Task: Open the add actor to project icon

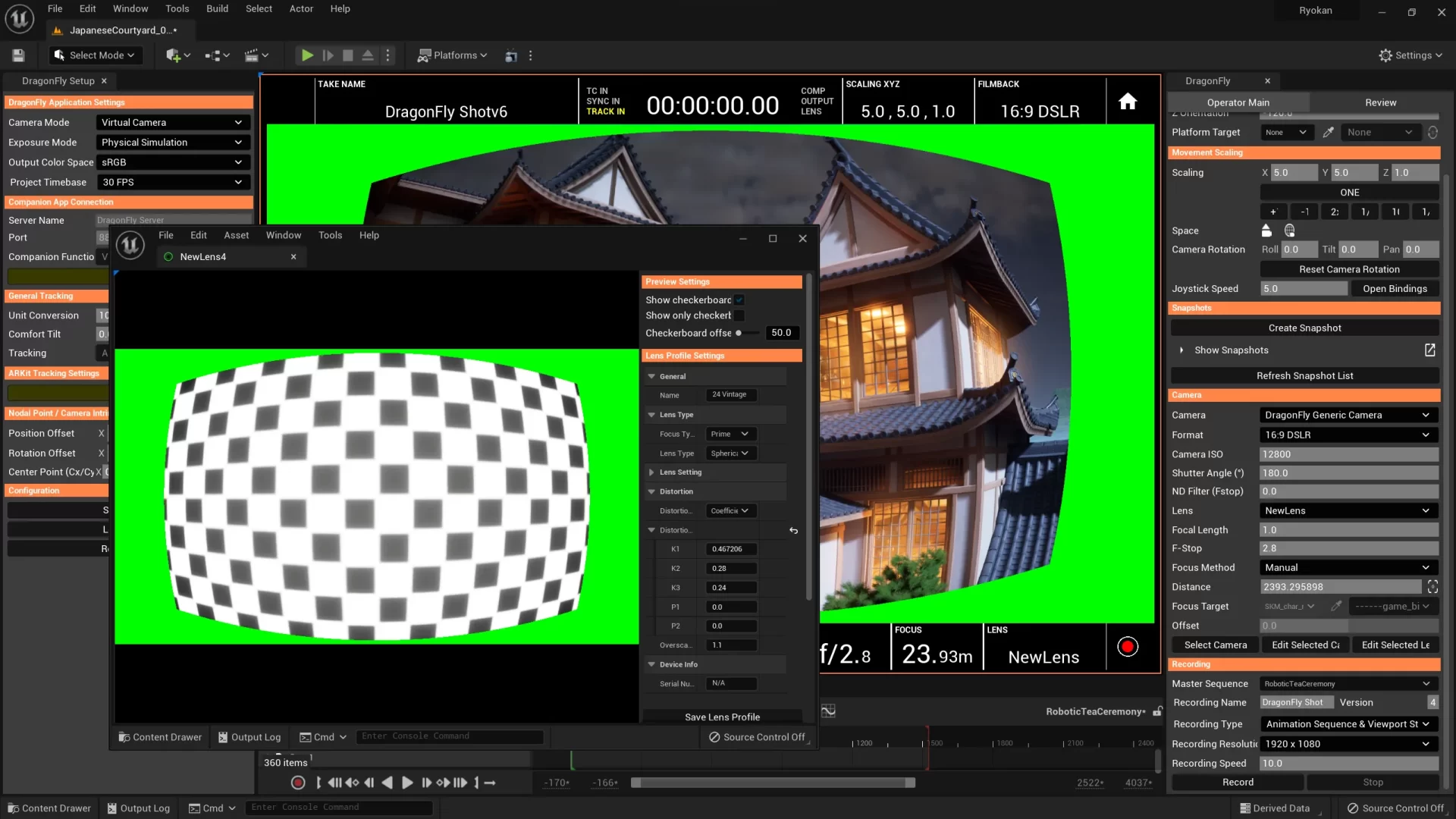Action: tap(178, 55)
